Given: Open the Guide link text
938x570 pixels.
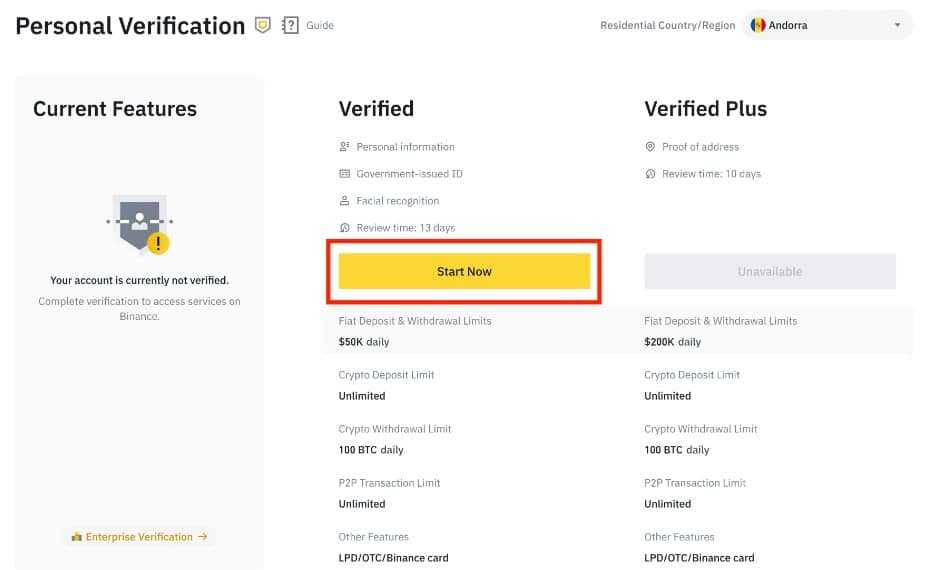Looking at the screenshot, I should [x=320, y=25].
